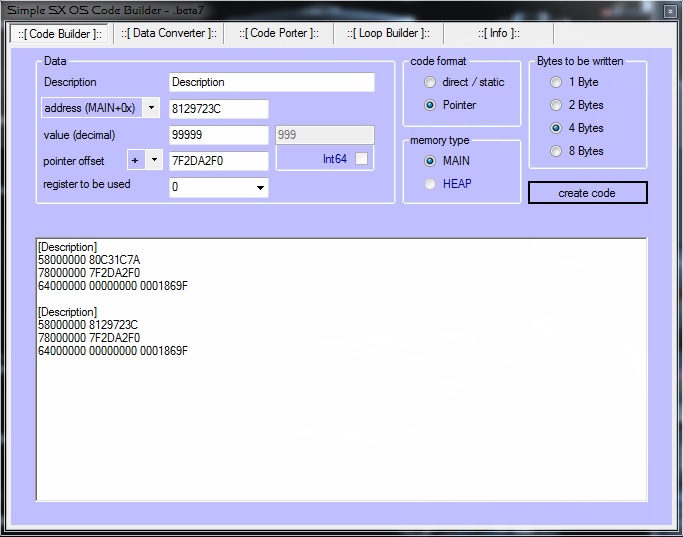The image size is (683, 537).
Task: Select 4 Bytes to be written
Action: click(x=577, y=128)
